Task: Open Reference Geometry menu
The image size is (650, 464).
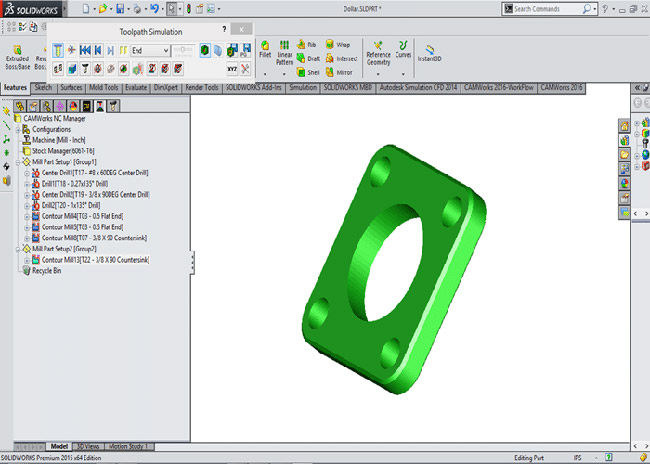Action: tap(378, 53)
